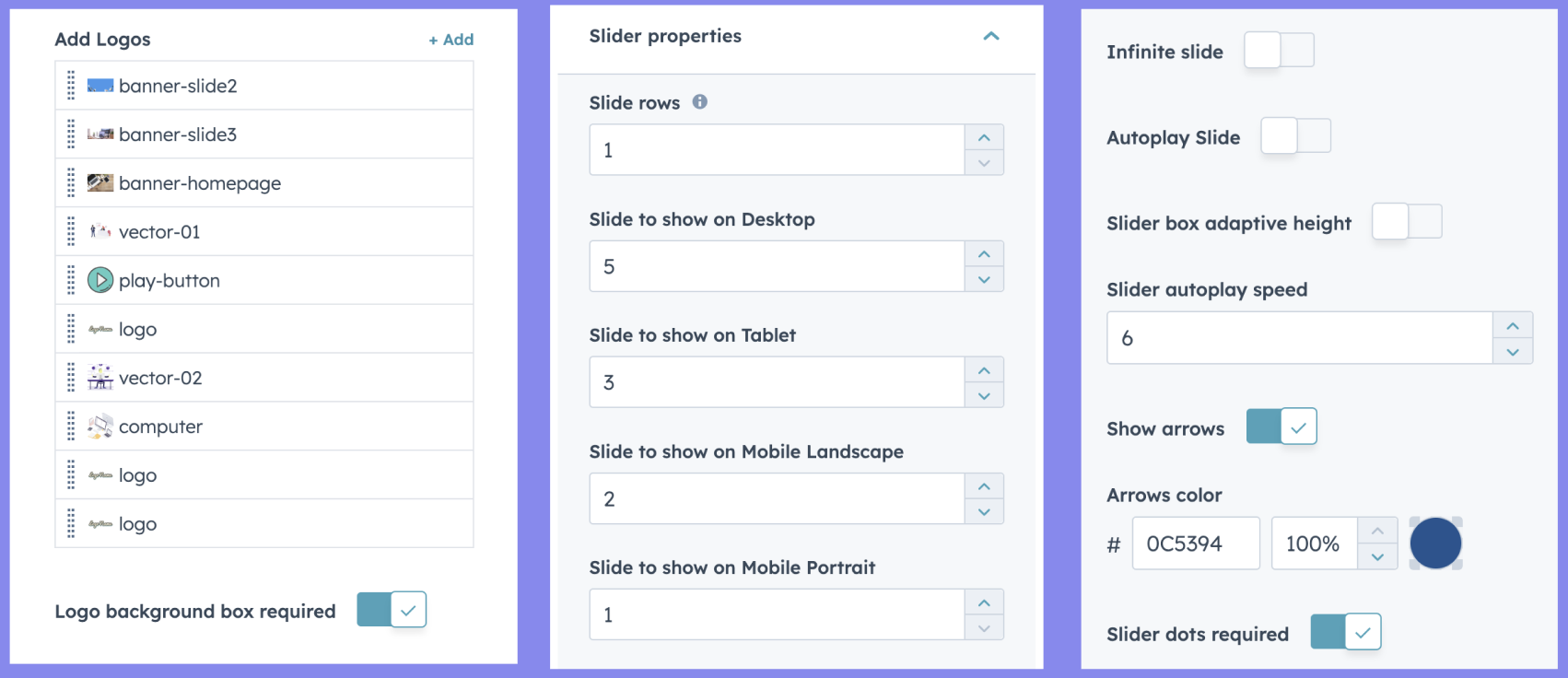Click the banner-homepage thumbnail icon
This screenshot has width=1568, height=678.
[100, 183]
